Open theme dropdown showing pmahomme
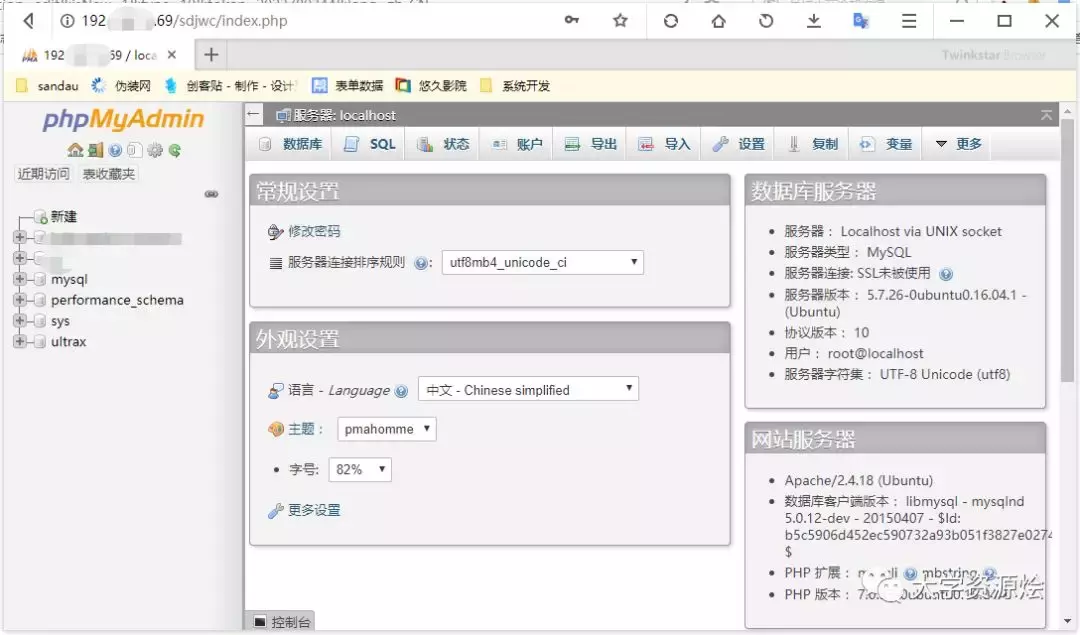1080x635 pixels. pos(386,429)
